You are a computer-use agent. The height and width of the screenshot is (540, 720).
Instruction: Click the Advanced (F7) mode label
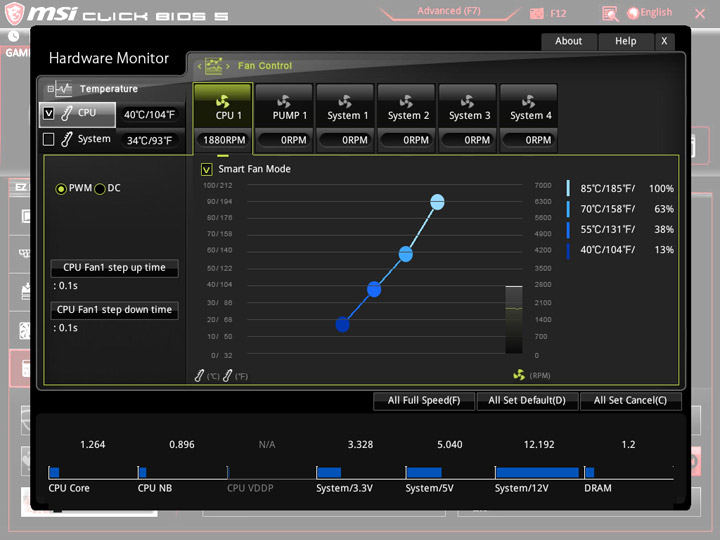[x=449, y=11]
